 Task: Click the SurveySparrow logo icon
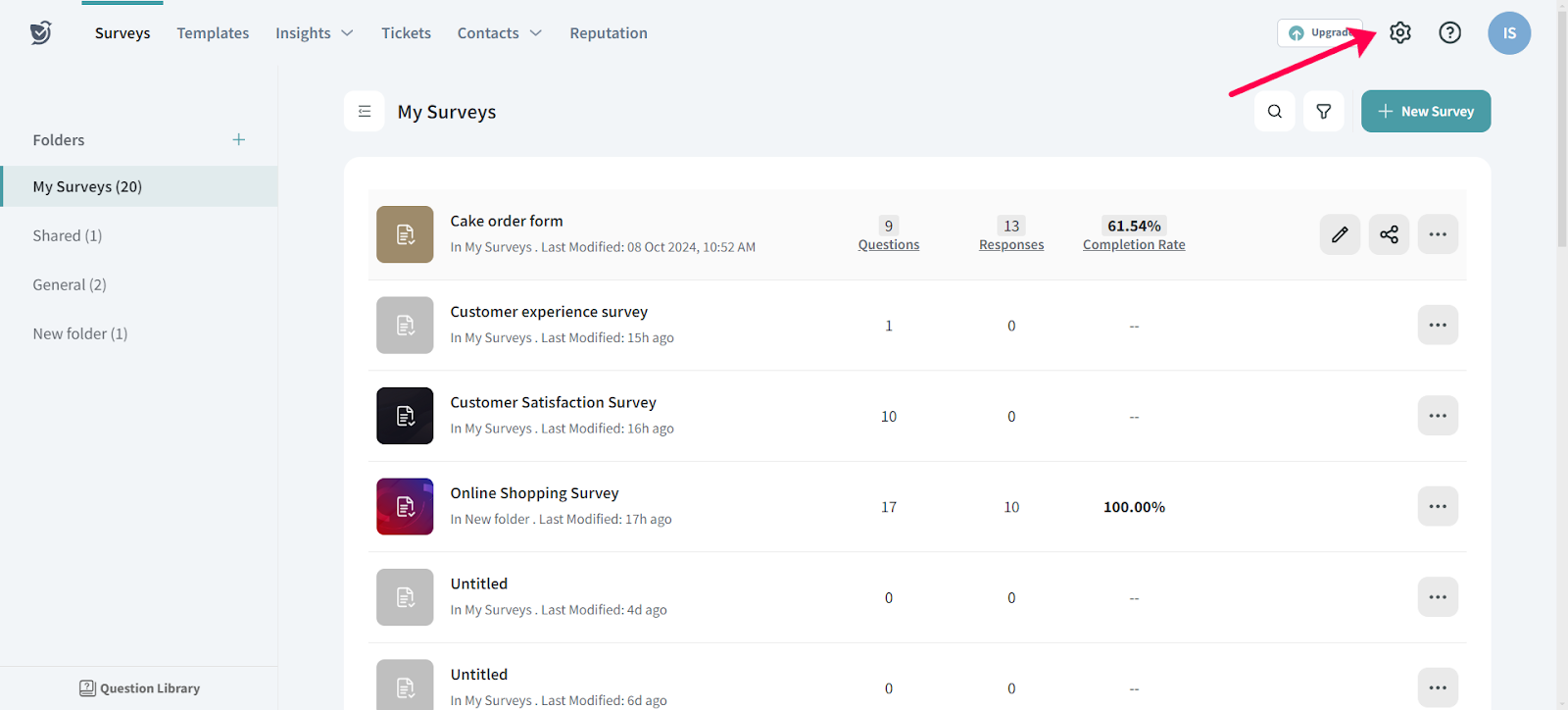point(40,32)
